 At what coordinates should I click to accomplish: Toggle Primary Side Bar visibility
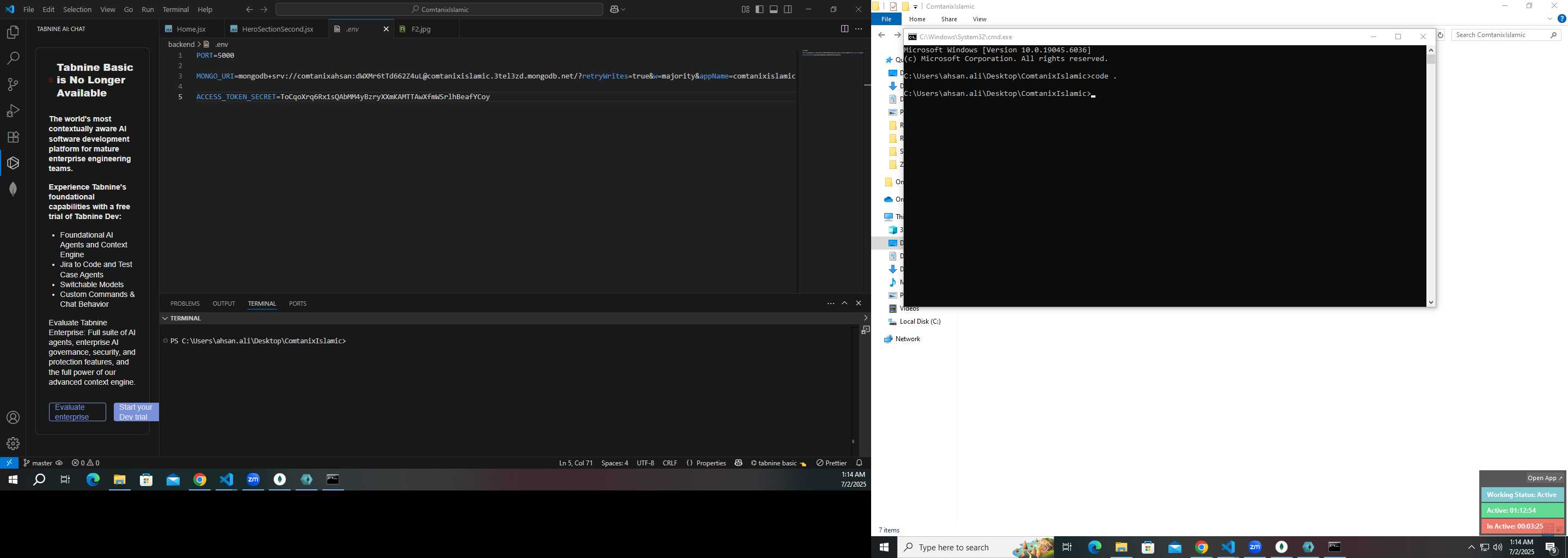(759, 10)
